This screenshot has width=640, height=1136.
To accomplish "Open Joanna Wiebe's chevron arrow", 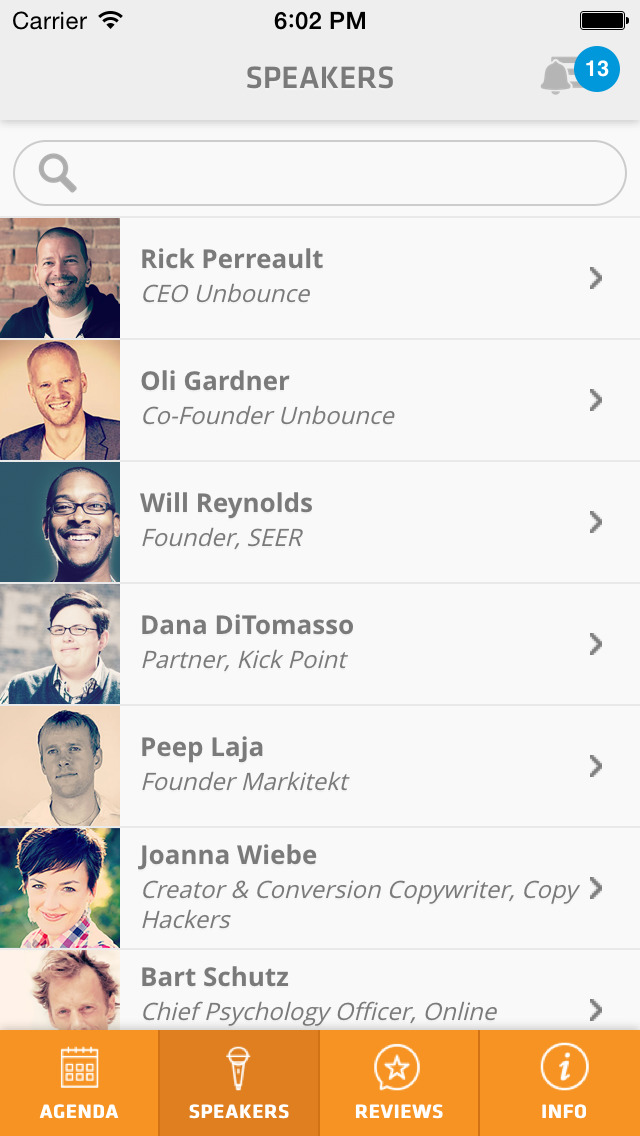I will 596,888.
